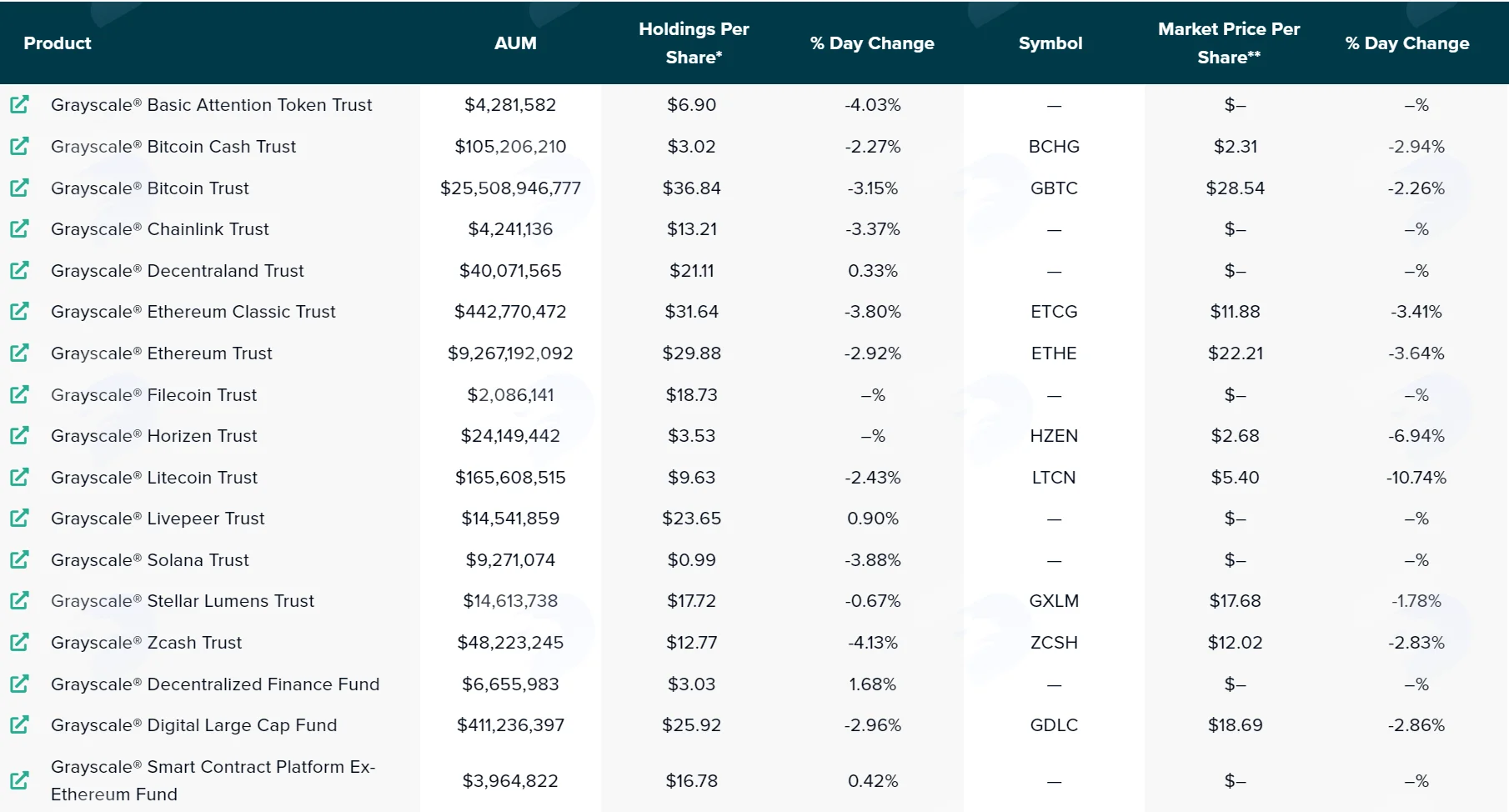The image size is (1509, 812).
Task: Open external link icon for Ethereum Classic Trust
Action: coord(19,312)
